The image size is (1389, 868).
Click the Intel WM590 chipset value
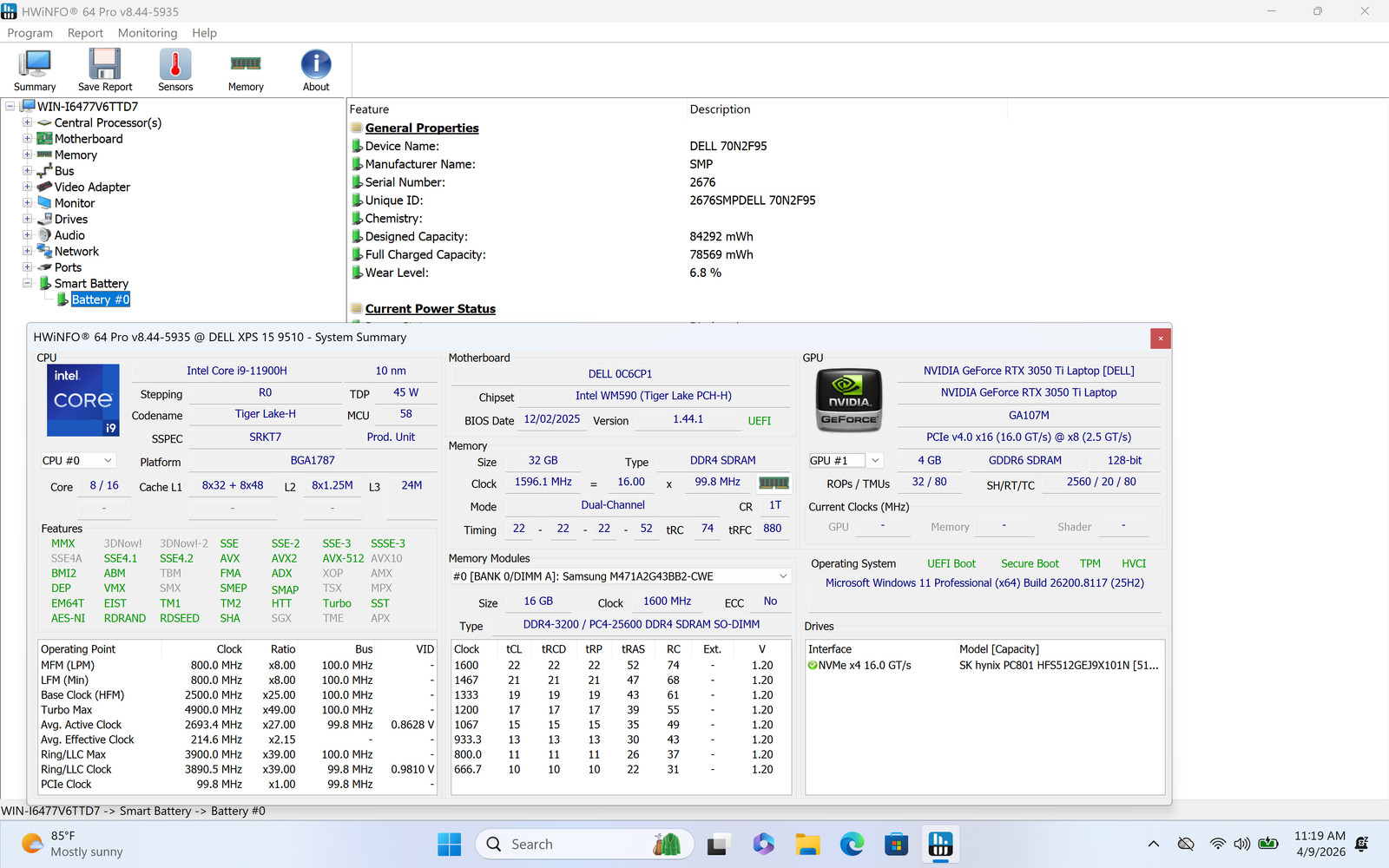(654, 396)
